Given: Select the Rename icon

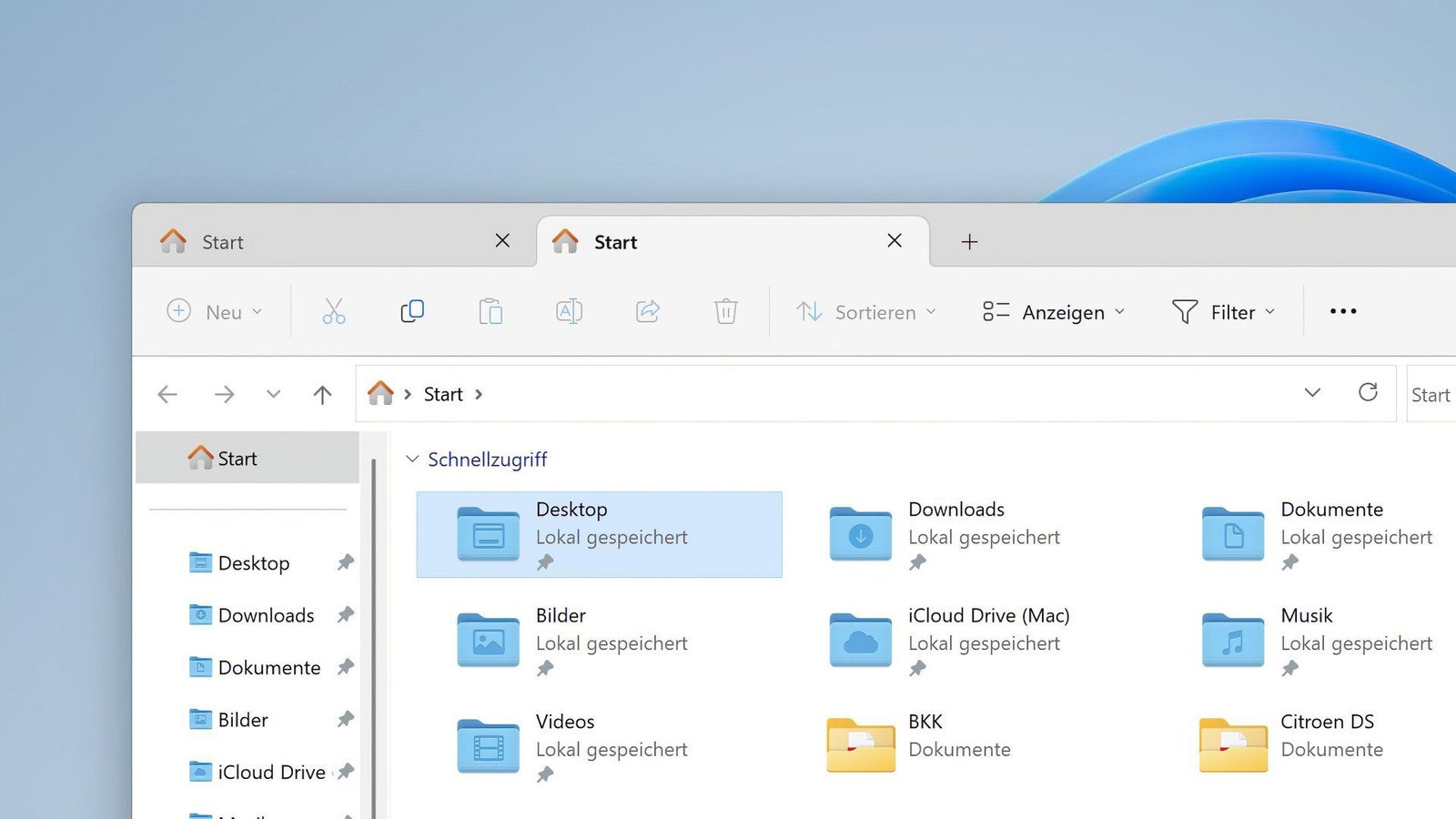Looking at the screenshot, I should [x=569, y=311].
